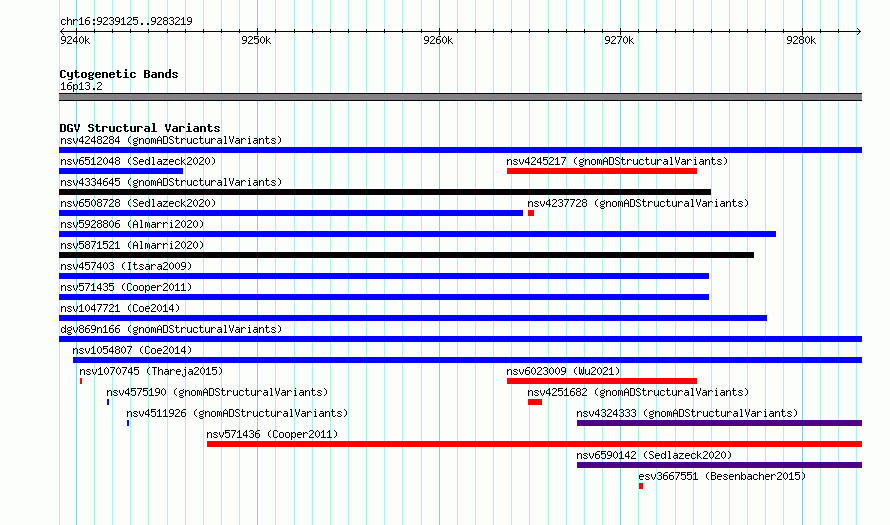Open nsv4237728 gnomAD variant label
This screenshot has height=525, width=890.
click(x=638, y=203)
